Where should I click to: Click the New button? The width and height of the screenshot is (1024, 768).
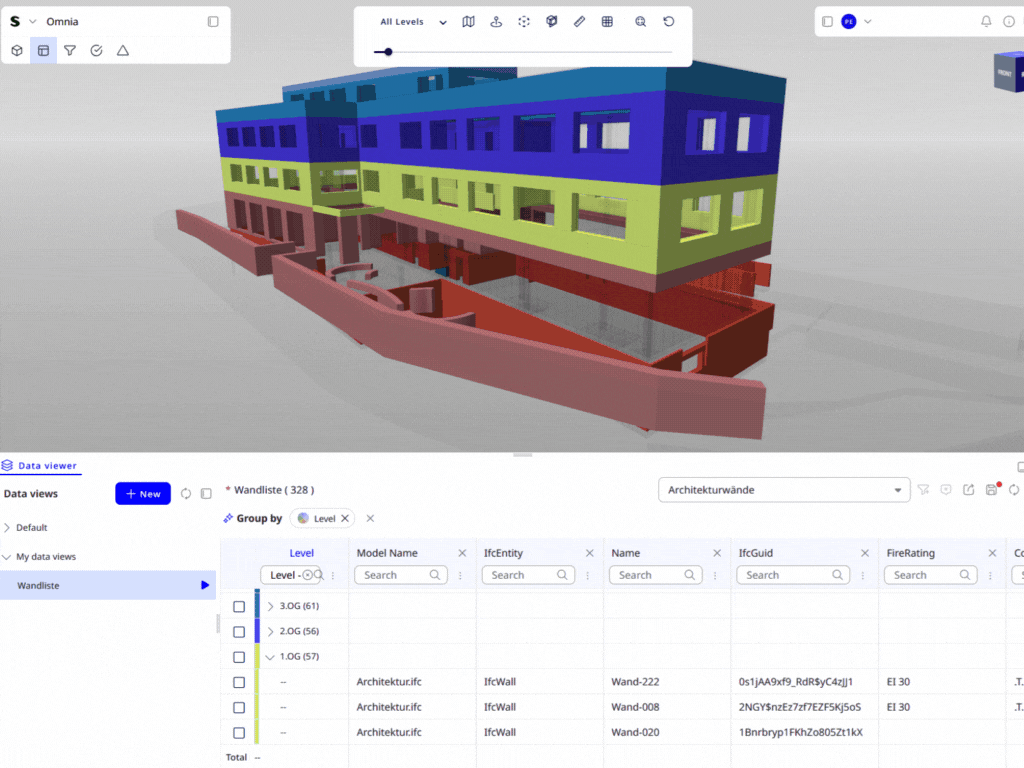[x=142, y=493]
